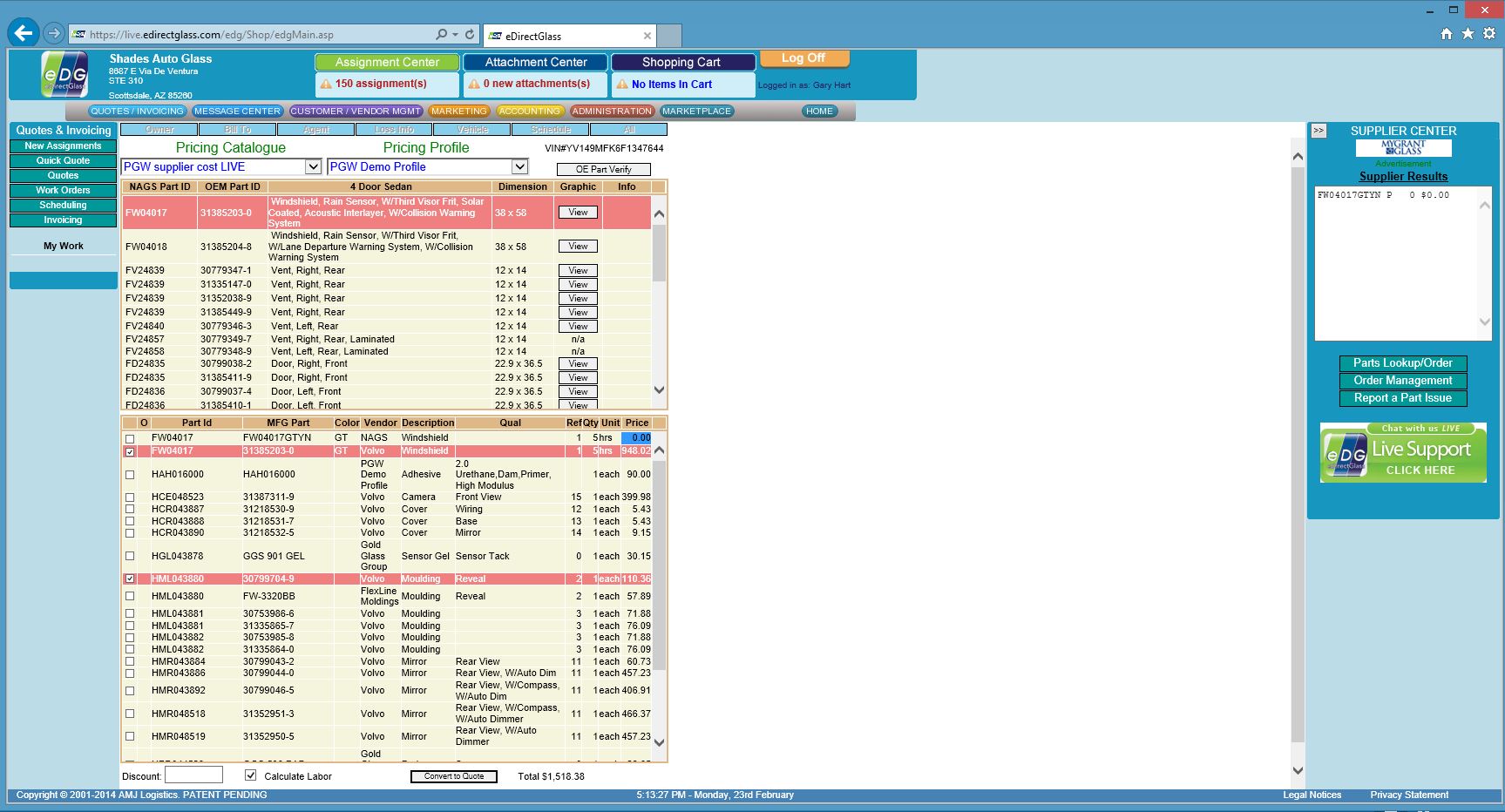Image resolution: width=1505 pixels, height=812 pixels.
Task: Switch to the Loss Info tab
Action: coord(394,130)
